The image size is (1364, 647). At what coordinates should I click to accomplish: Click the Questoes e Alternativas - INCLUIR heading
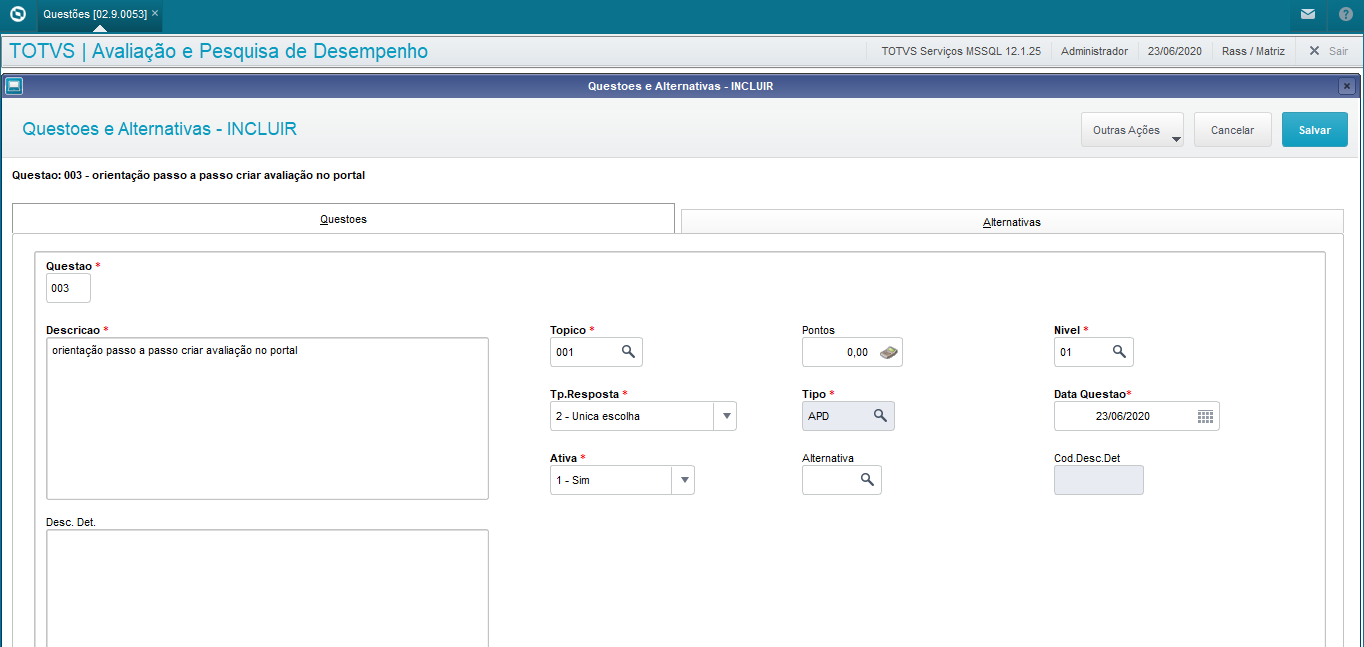[x=159, y=129]
